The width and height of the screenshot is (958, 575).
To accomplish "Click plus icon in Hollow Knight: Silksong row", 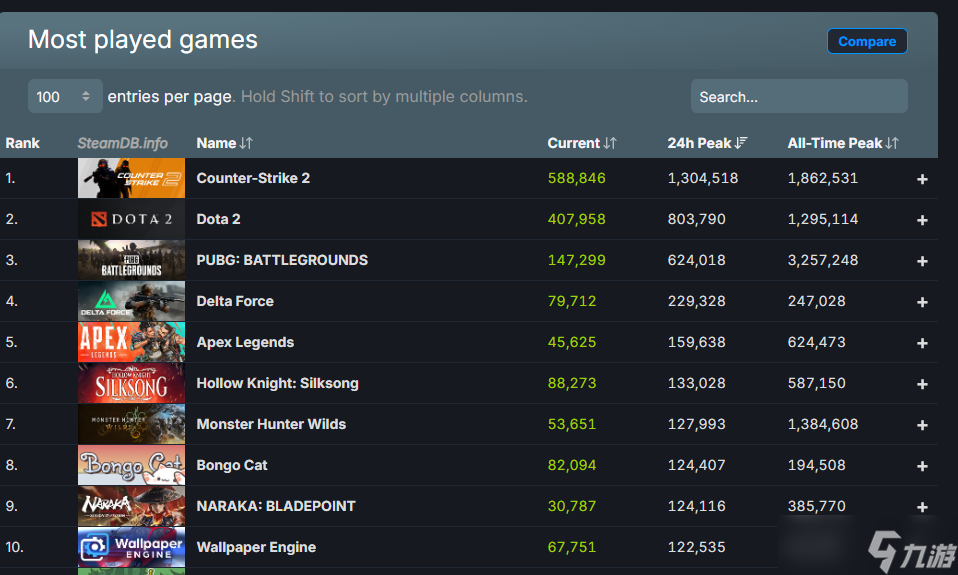I will click(922, 384).
